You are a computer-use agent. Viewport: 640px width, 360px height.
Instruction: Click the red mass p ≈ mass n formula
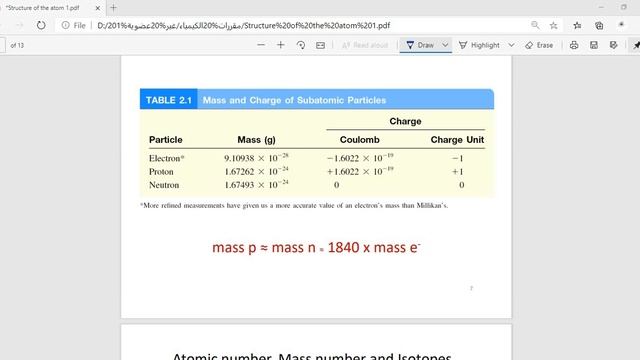click(x=316, y=247)
